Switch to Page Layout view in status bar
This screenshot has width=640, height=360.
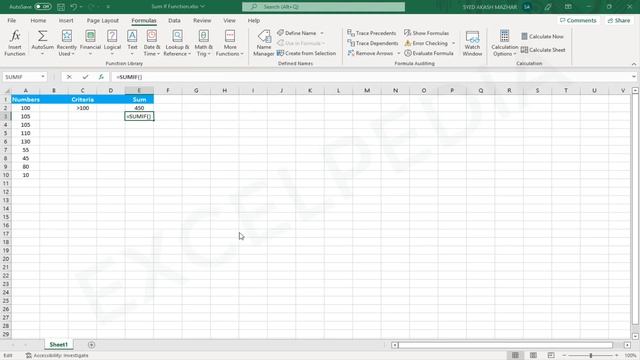tap(533, 356)
